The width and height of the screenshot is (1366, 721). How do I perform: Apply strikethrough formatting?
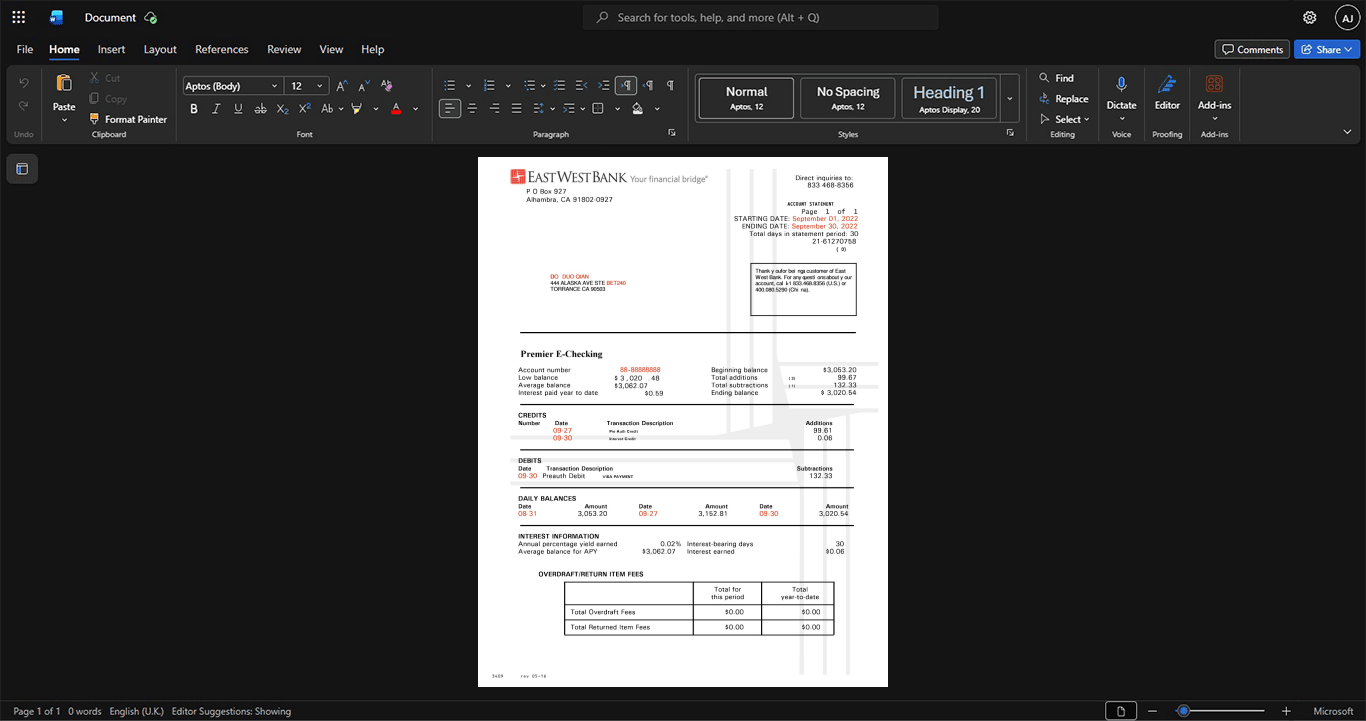pyautogui.click(x=260, y=108)
